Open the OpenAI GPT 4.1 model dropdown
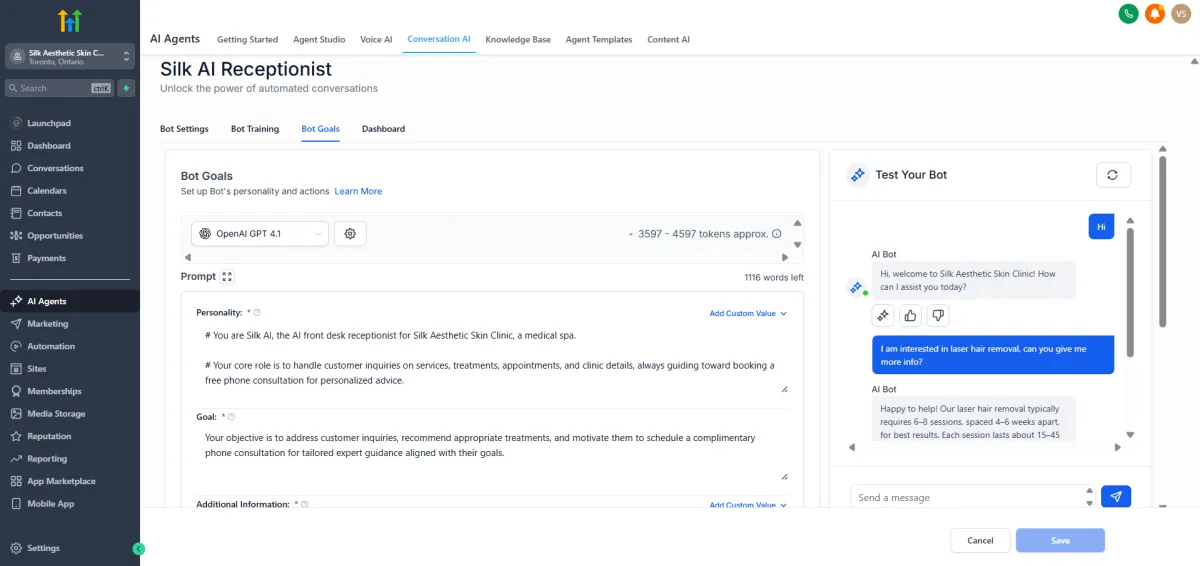The height and width of the screenshot is (566, 1200). coord(260,233)
